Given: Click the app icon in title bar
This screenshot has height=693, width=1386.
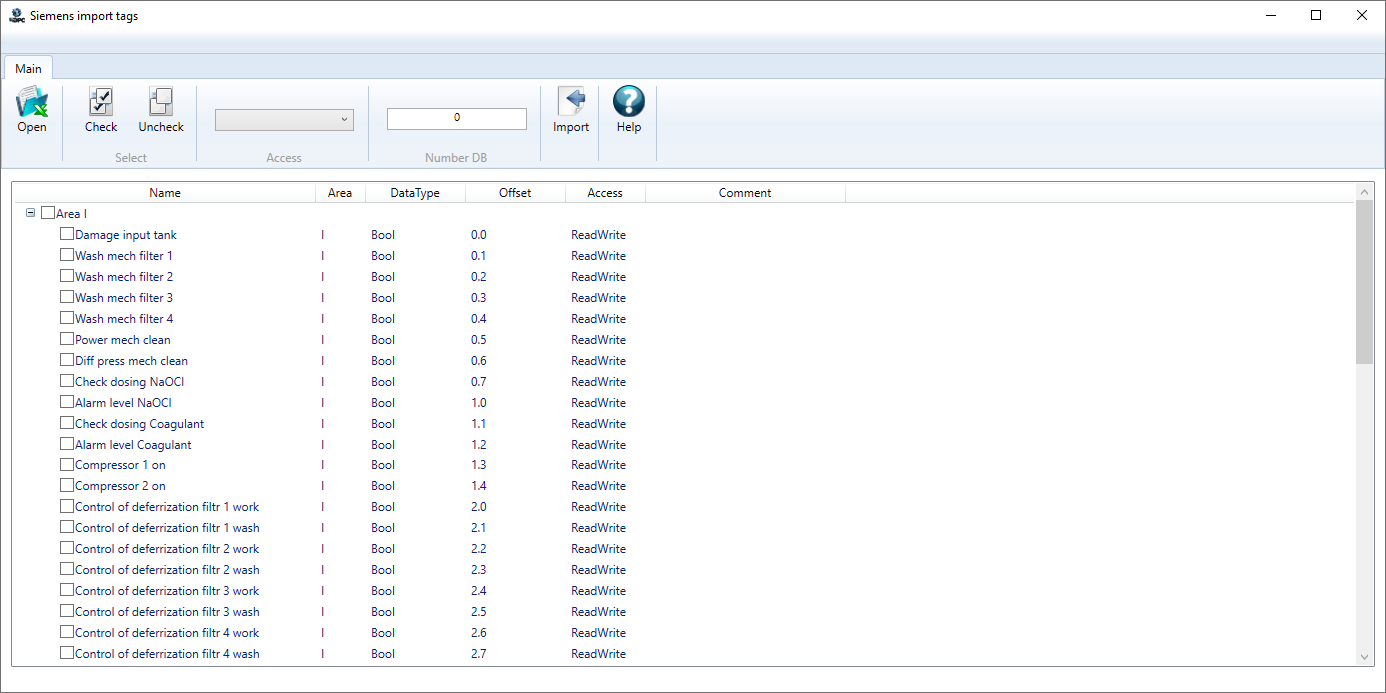Looking at the screenshot, I should tap(16, 15).
